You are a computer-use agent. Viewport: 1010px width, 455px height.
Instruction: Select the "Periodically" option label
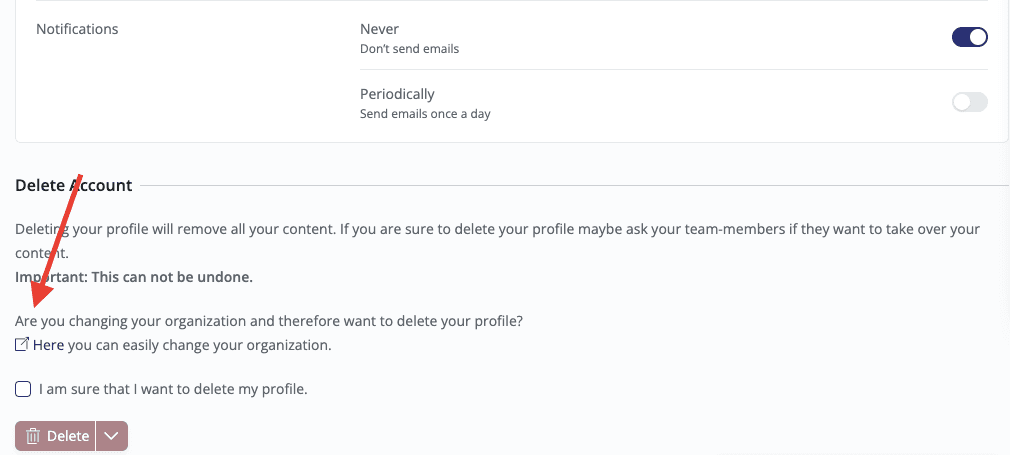tap(397, 94)
